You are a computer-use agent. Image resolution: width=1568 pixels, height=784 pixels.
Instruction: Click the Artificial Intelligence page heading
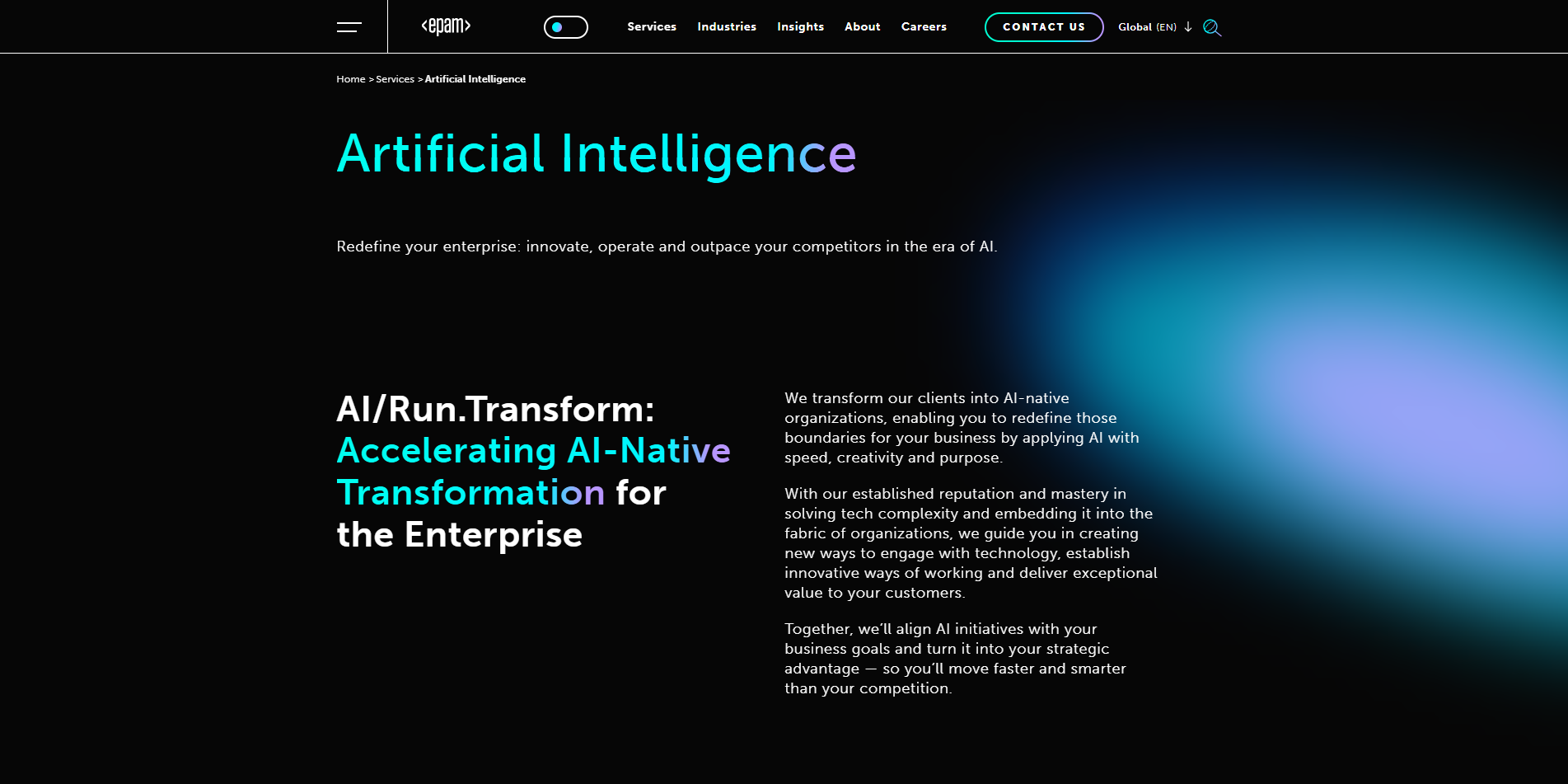597,154
